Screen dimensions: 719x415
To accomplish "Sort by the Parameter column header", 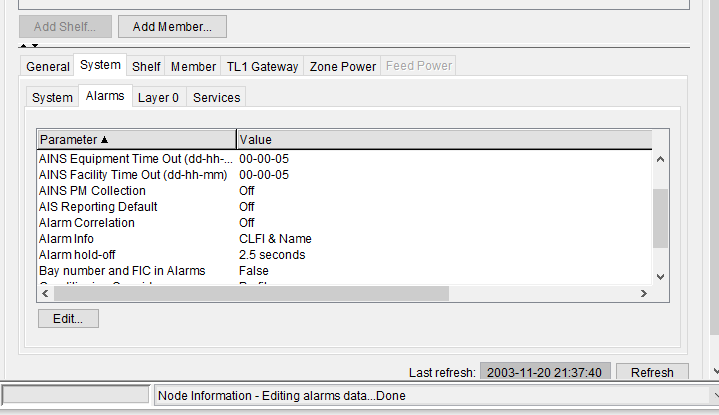I will pos(136,139).
